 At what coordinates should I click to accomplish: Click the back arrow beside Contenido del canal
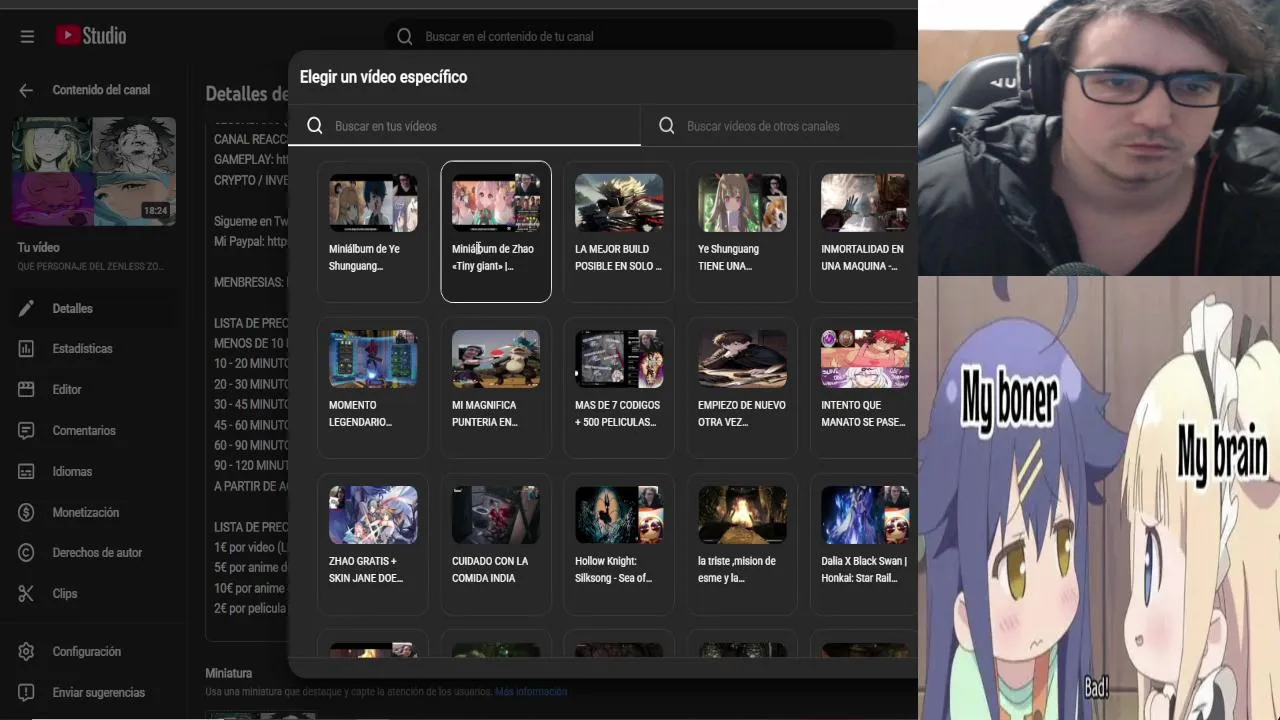pyautogui.click(x=26, y=90)
